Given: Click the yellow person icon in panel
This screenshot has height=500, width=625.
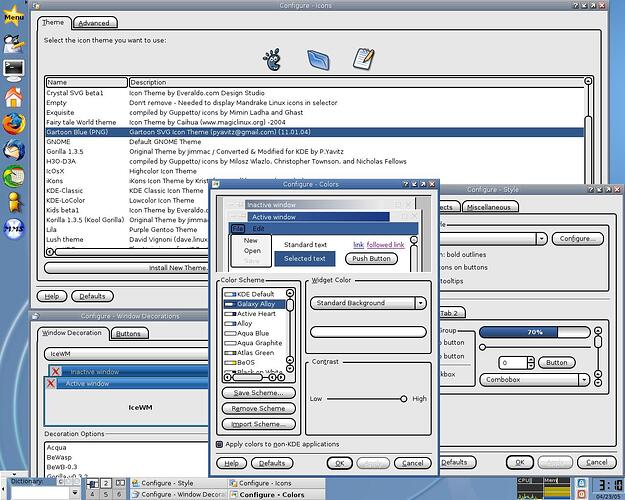Looking at the screenshot, I should pyautogui.click(x=14, y=201).
